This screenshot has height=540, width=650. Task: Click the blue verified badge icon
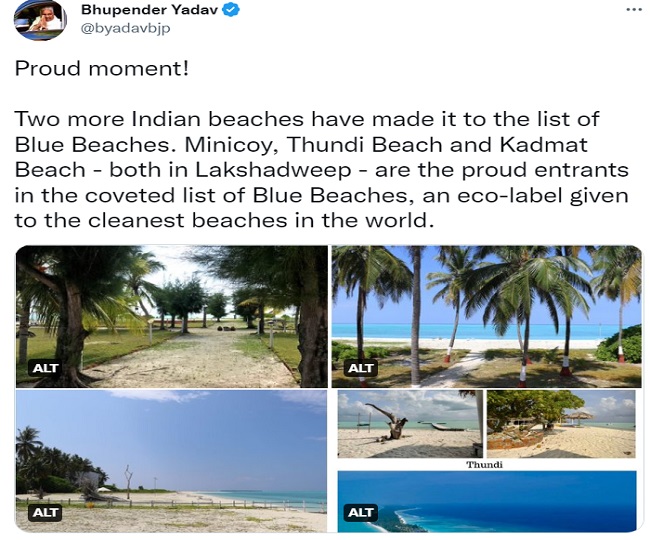coord(230,10)
